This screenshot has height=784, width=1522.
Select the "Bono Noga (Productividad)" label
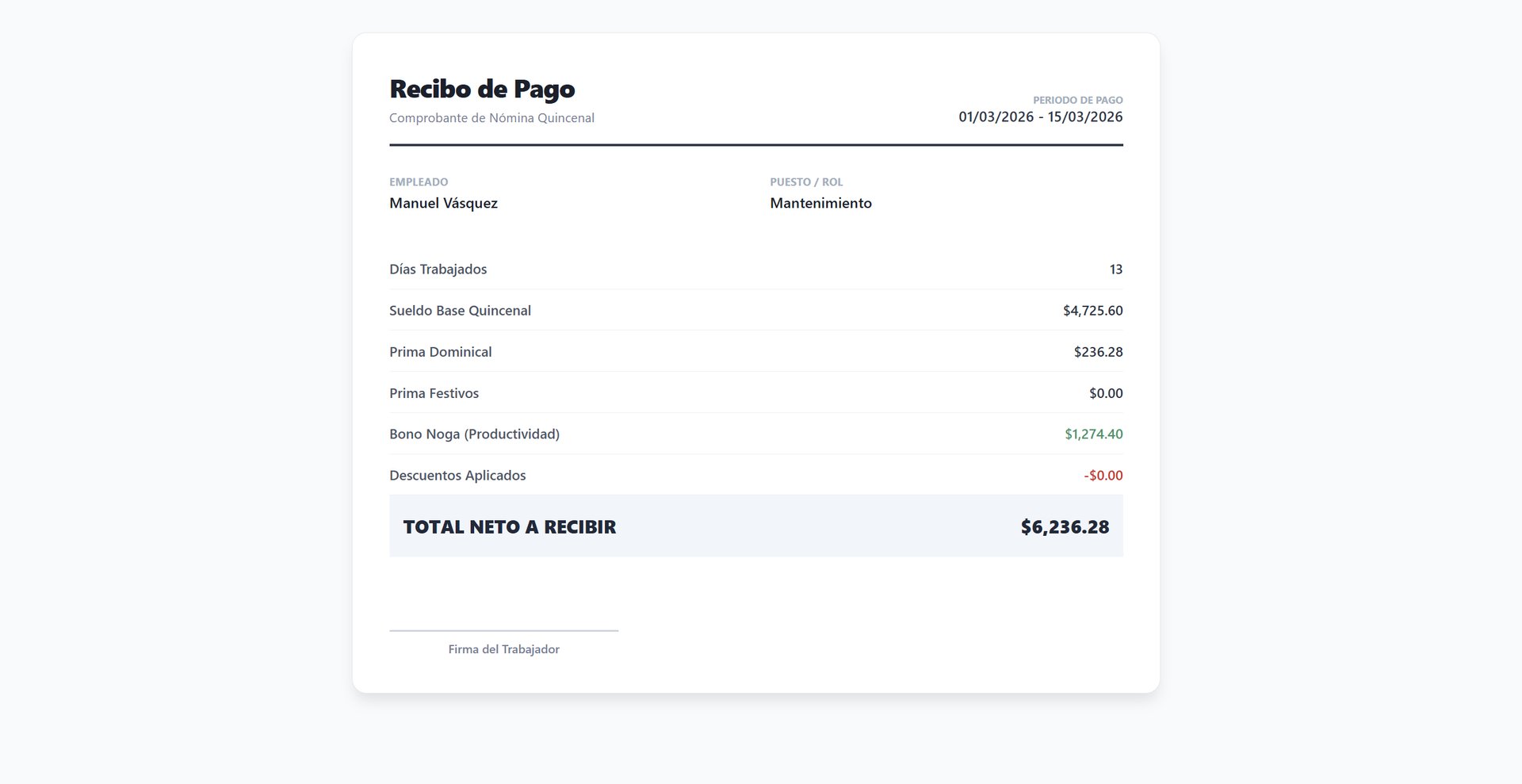474,434
